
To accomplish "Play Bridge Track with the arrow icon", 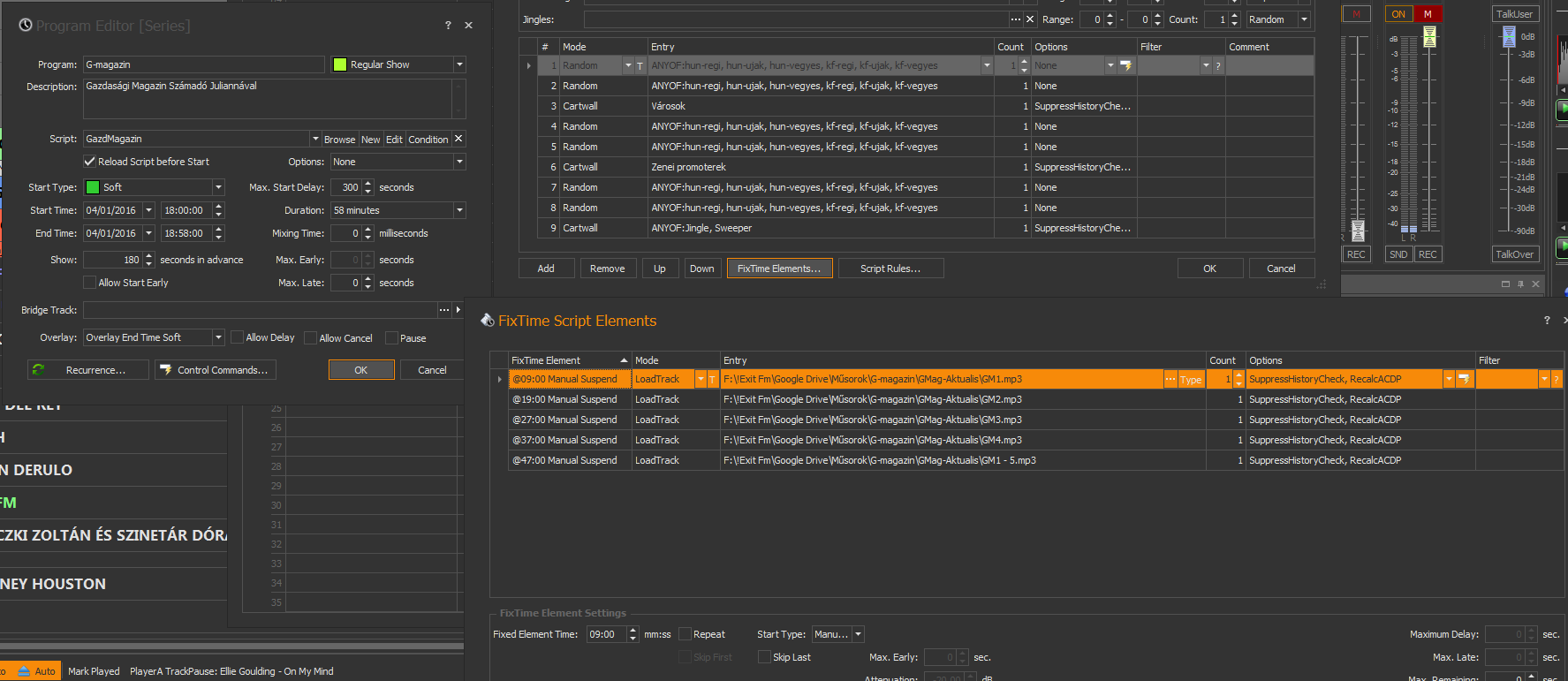I will pos(458,310).
